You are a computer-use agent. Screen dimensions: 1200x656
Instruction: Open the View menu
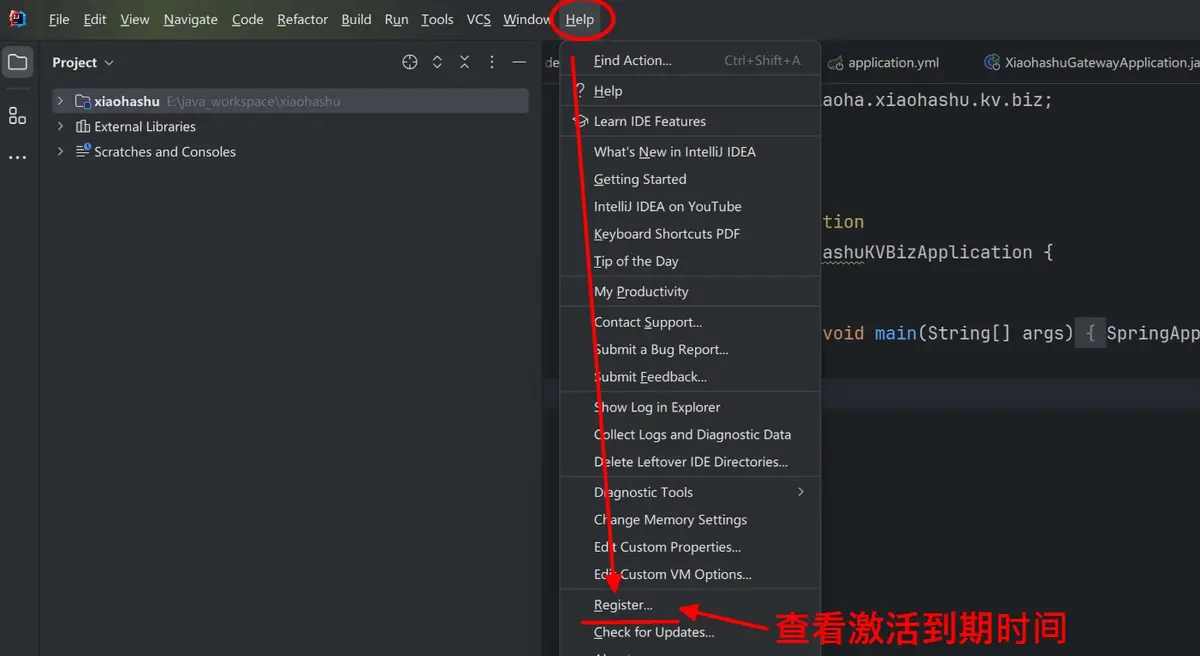[x=135, y=19]
